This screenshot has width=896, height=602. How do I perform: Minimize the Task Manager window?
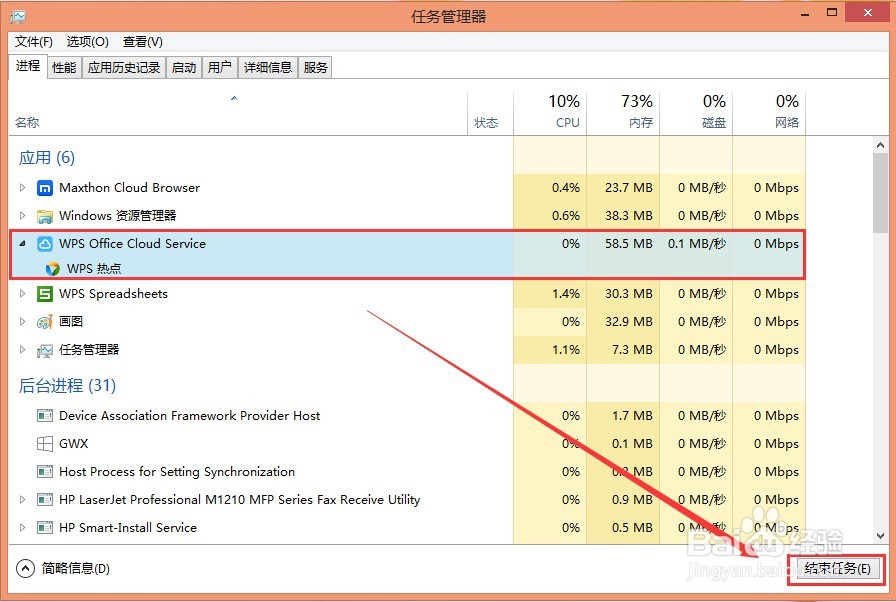pos(806,13)
